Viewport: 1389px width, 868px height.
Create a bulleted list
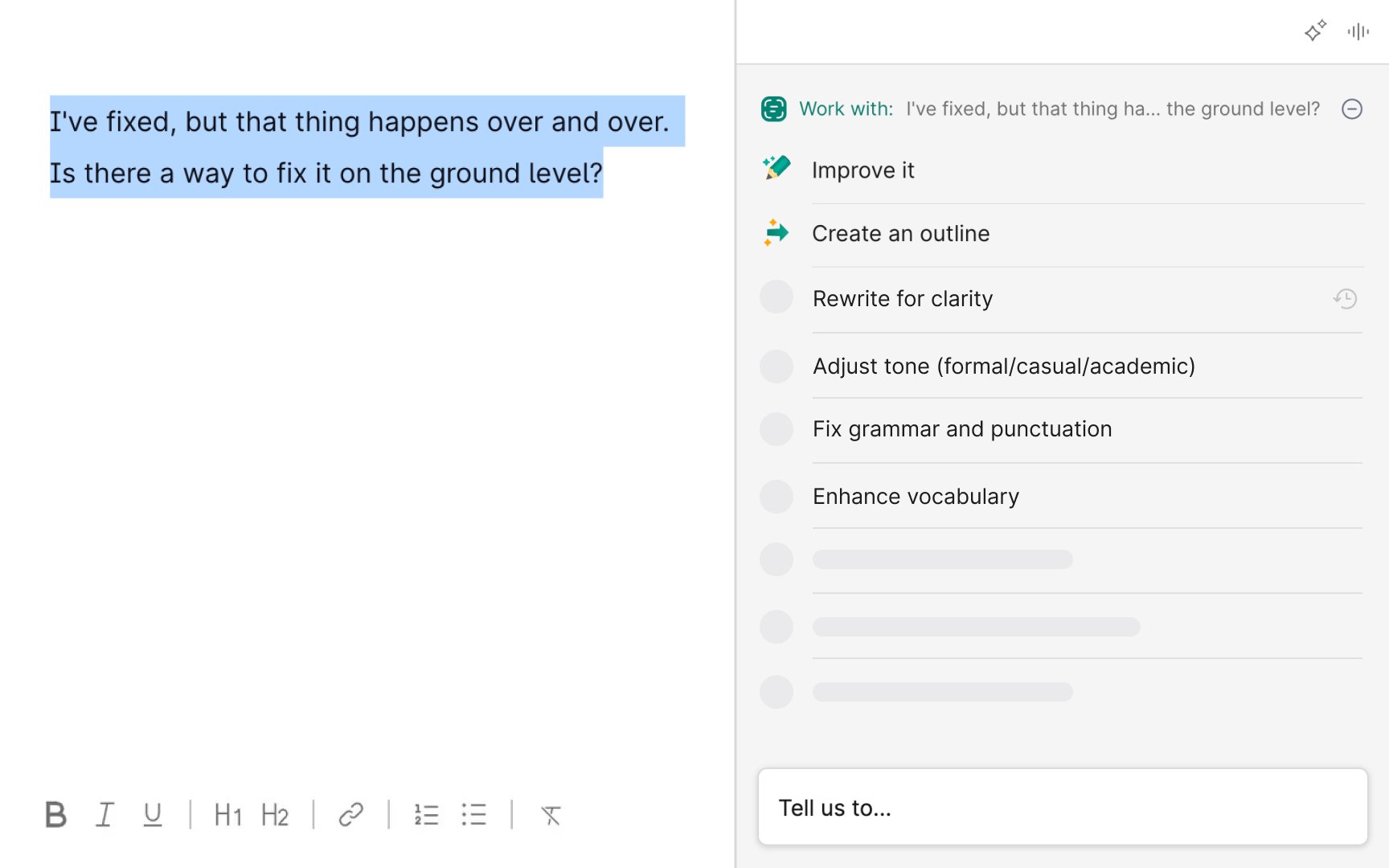tap(474, 815)
